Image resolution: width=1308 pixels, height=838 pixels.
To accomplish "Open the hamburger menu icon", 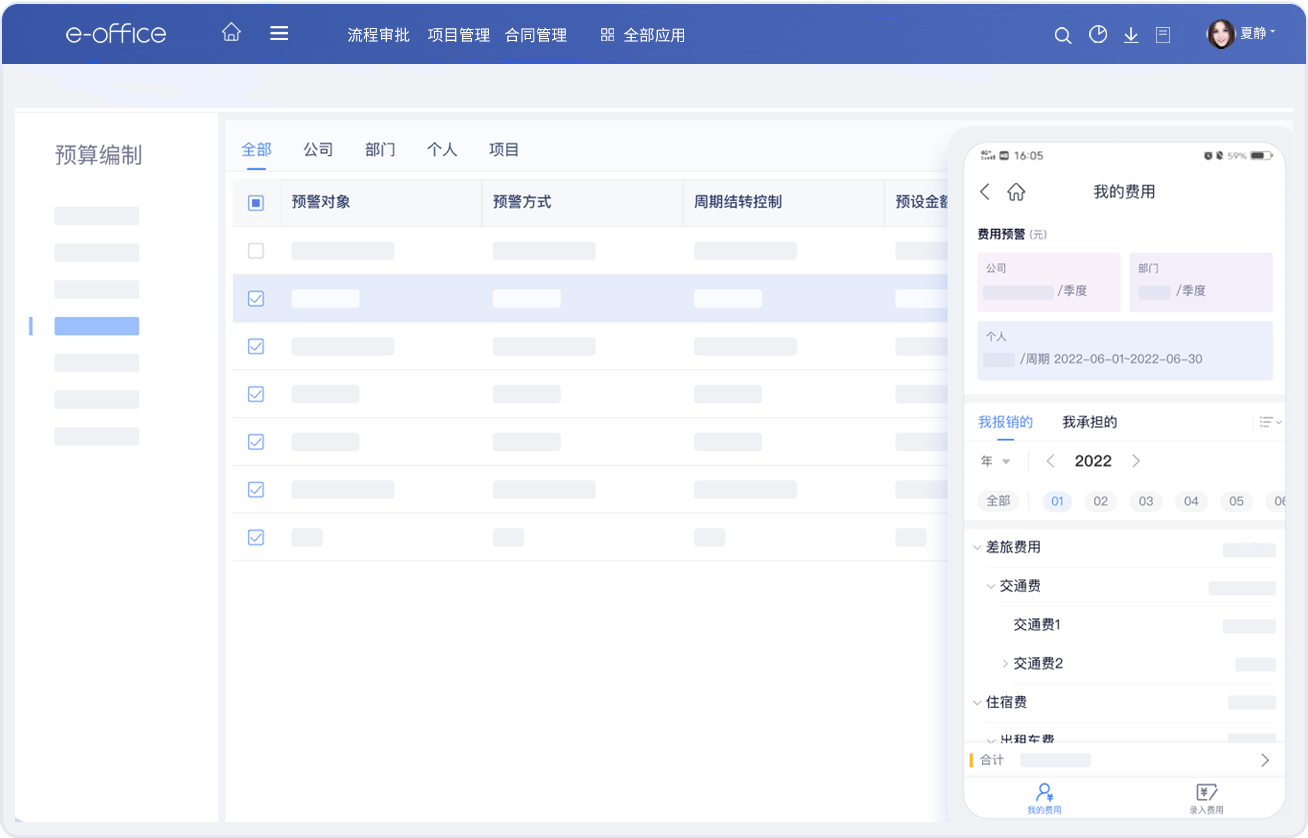I will click(279, 33).
